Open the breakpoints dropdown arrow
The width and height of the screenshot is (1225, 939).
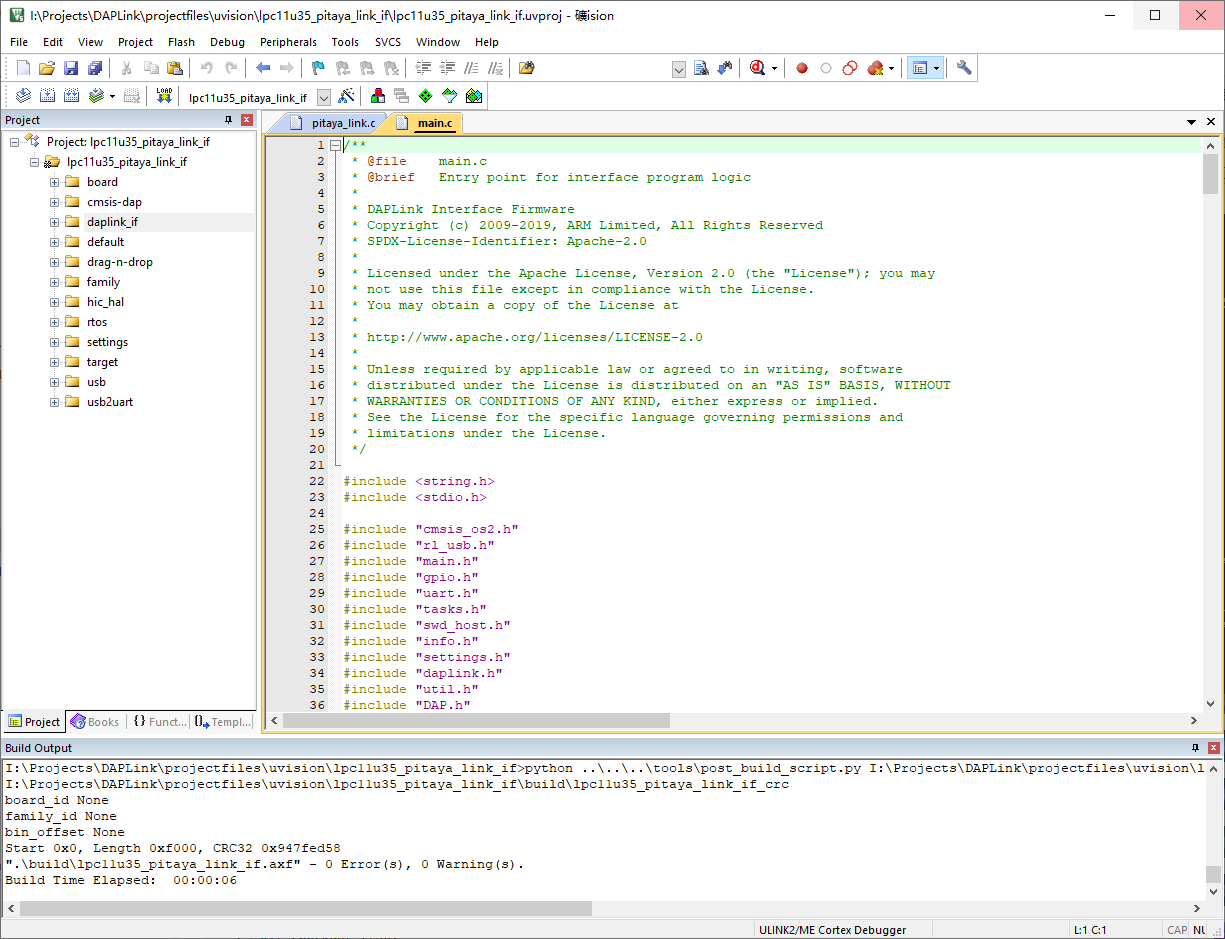(x=891, y=69)
